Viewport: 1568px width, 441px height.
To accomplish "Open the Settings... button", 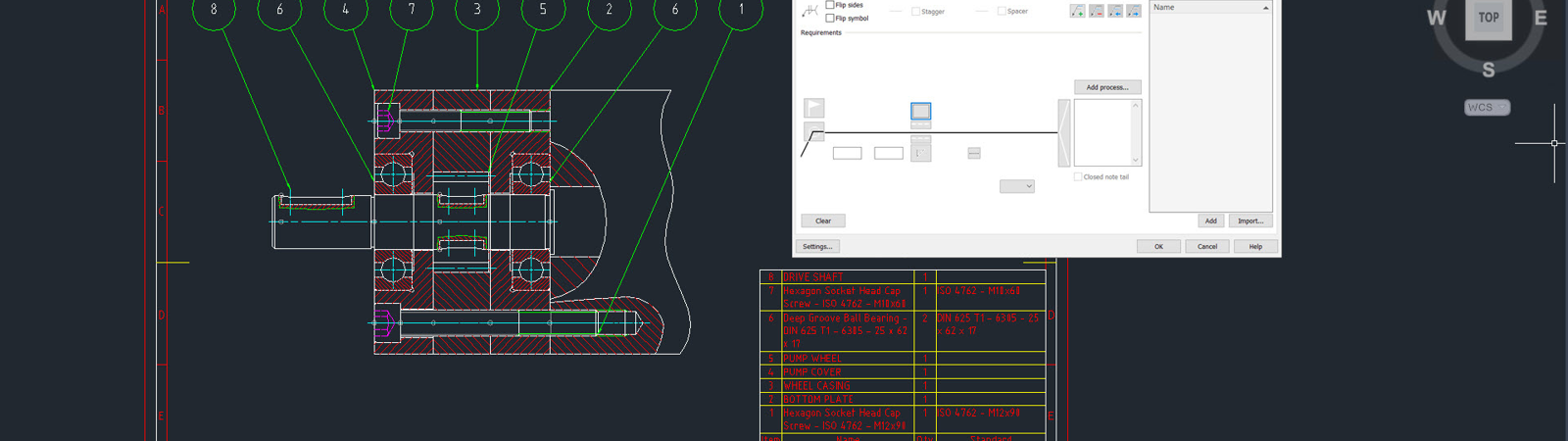I will 817,246.
